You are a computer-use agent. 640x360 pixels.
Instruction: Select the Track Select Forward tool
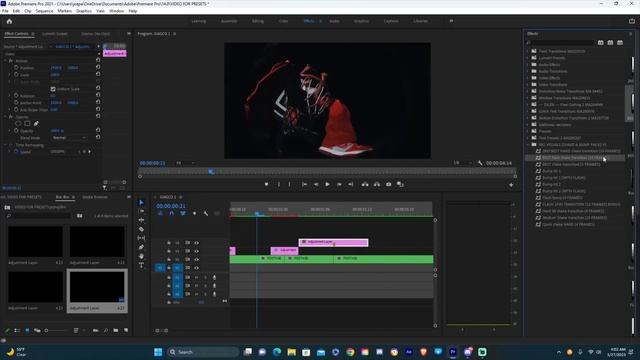pos(141,211)
